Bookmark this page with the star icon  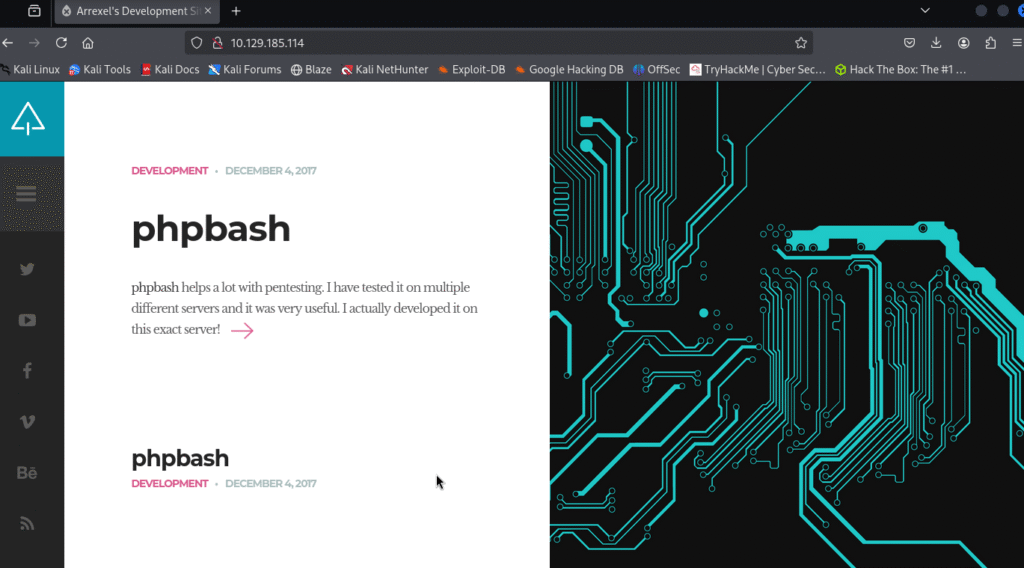pyautogui.click(x=800, y=43)
